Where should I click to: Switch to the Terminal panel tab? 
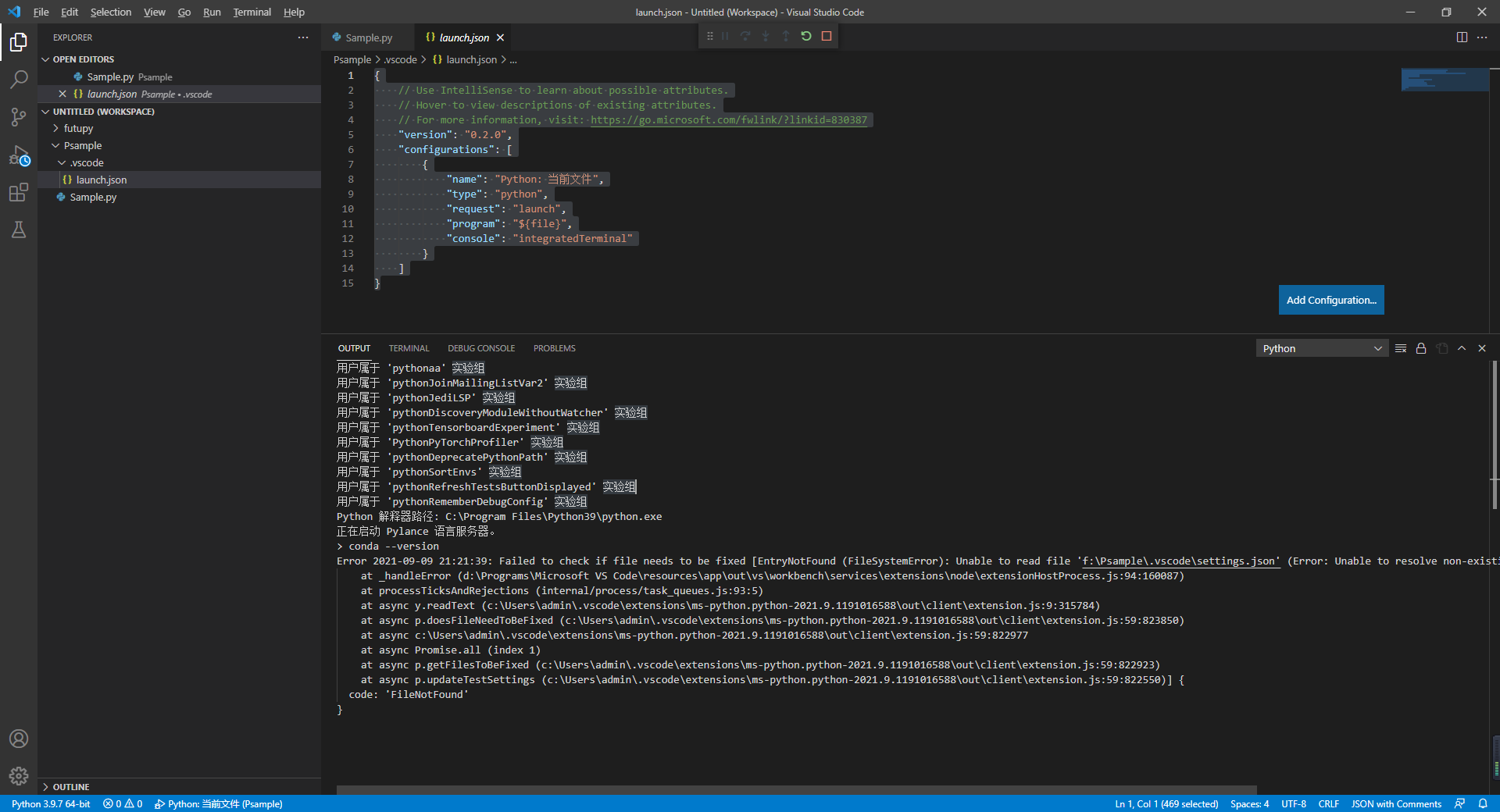[x=409, y=348]
